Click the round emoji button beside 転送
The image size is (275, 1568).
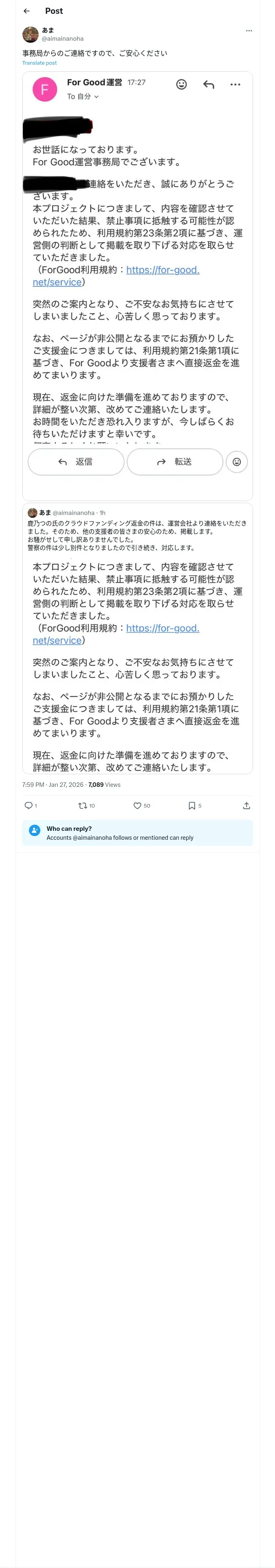(x=237, y=462)
